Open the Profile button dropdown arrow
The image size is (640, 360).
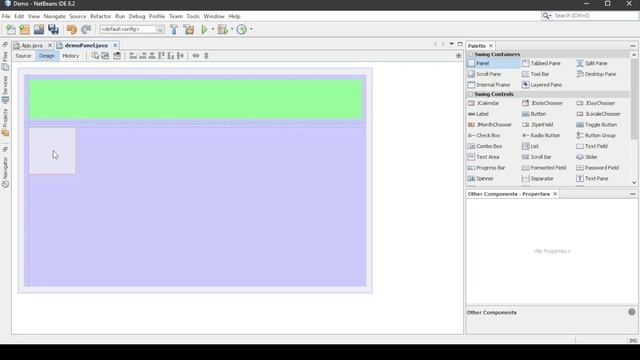(251, 29)
